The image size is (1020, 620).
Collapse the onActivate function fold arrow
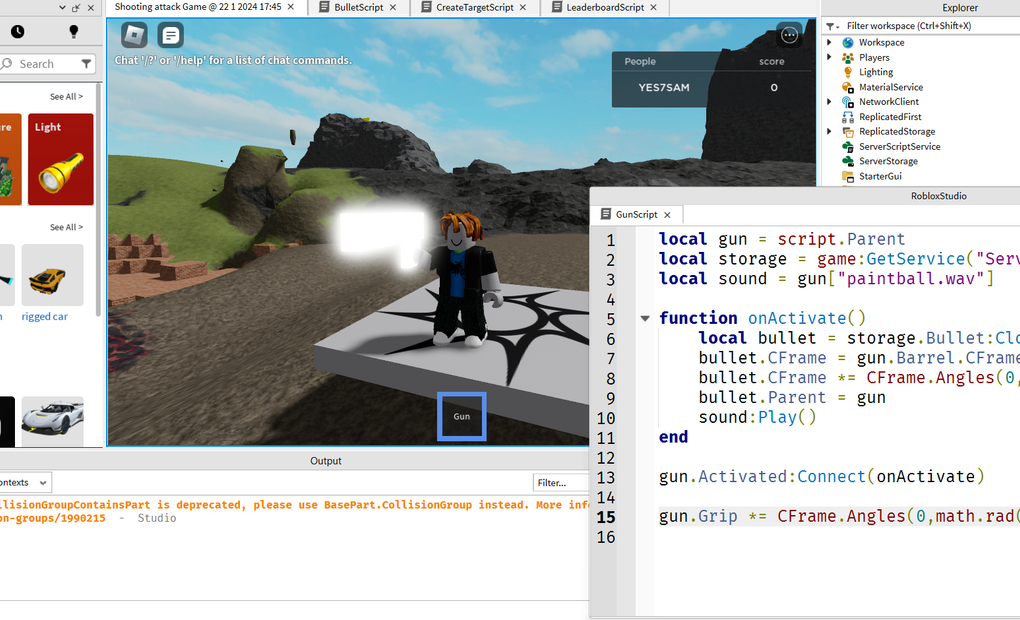tap(645, 318)
